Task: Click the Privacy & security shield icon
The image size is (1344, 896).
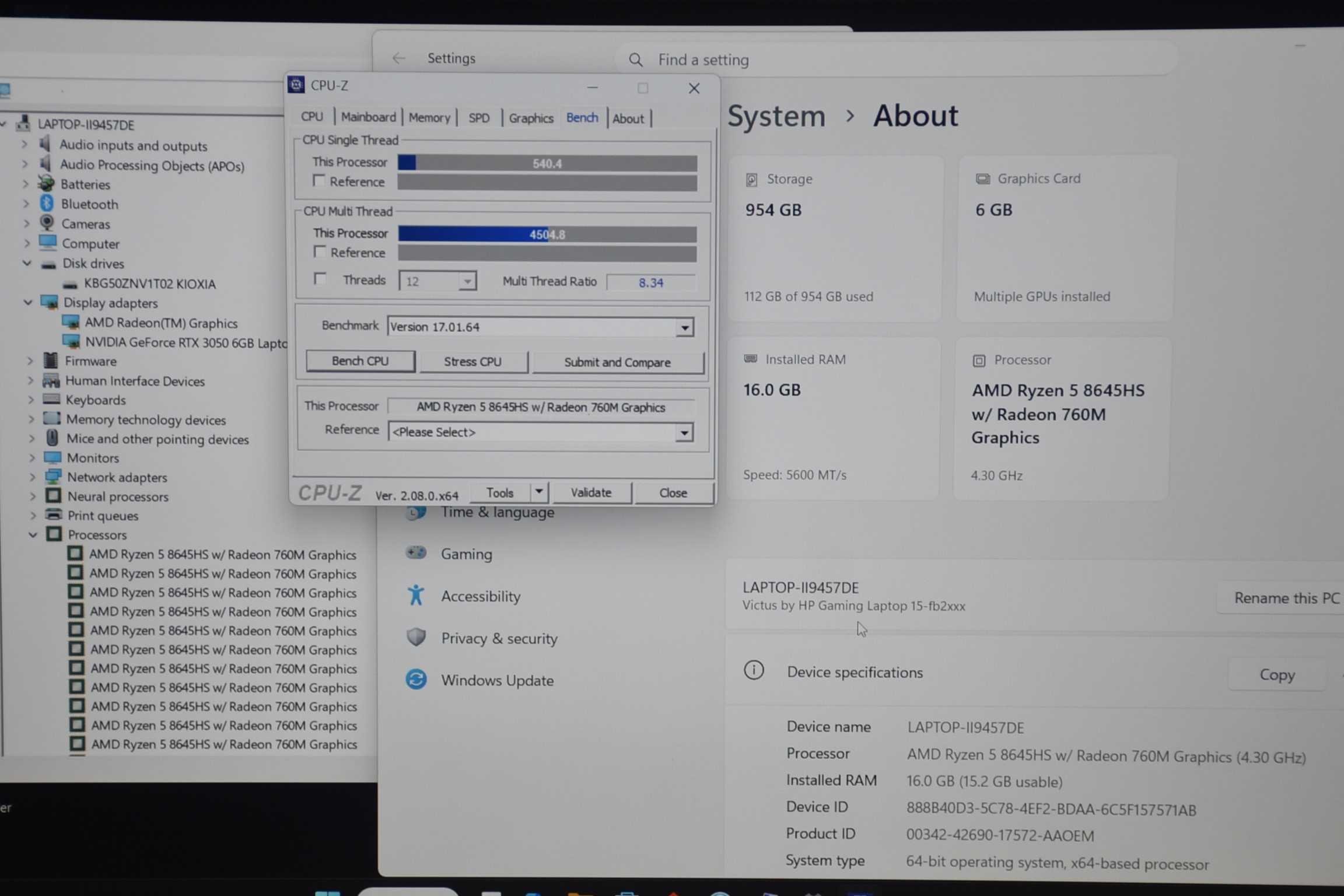Action: [x=416, y=638]
